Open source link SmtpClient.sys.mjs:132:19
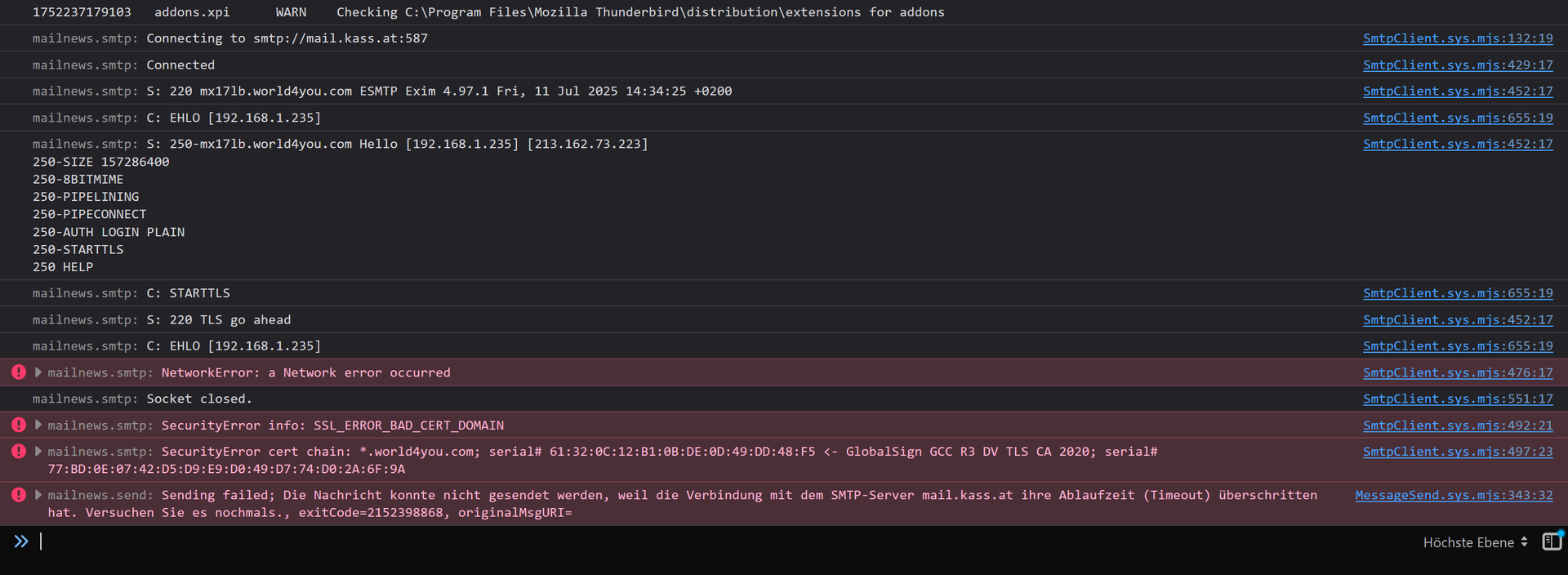The image size is (1568, 575). (x=1458, y=38)
